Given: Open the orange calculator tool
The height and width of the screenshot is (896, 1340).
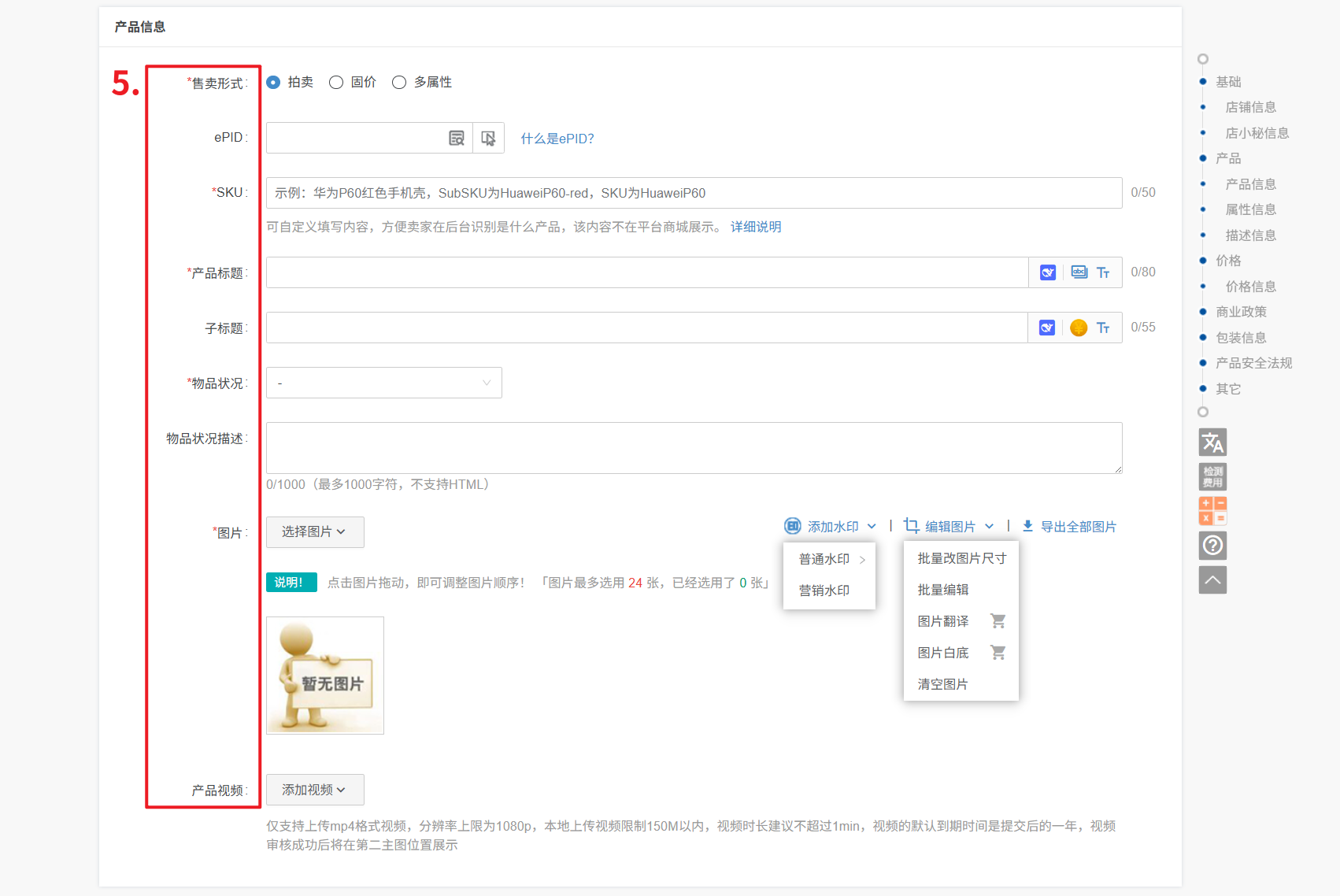Looking at the screenshot, I should tap(1212, 510).
